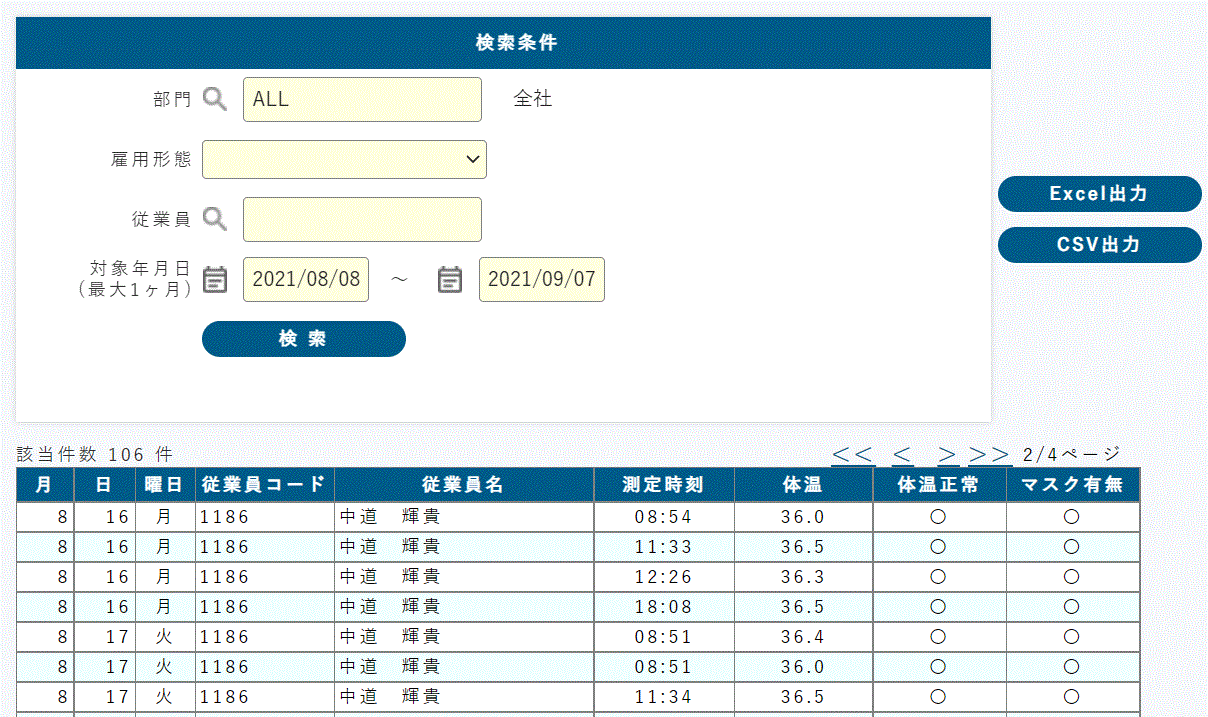Select the 18:08 measurement time cell
The height and width of the screenshot is (717, 1208).
664,607
